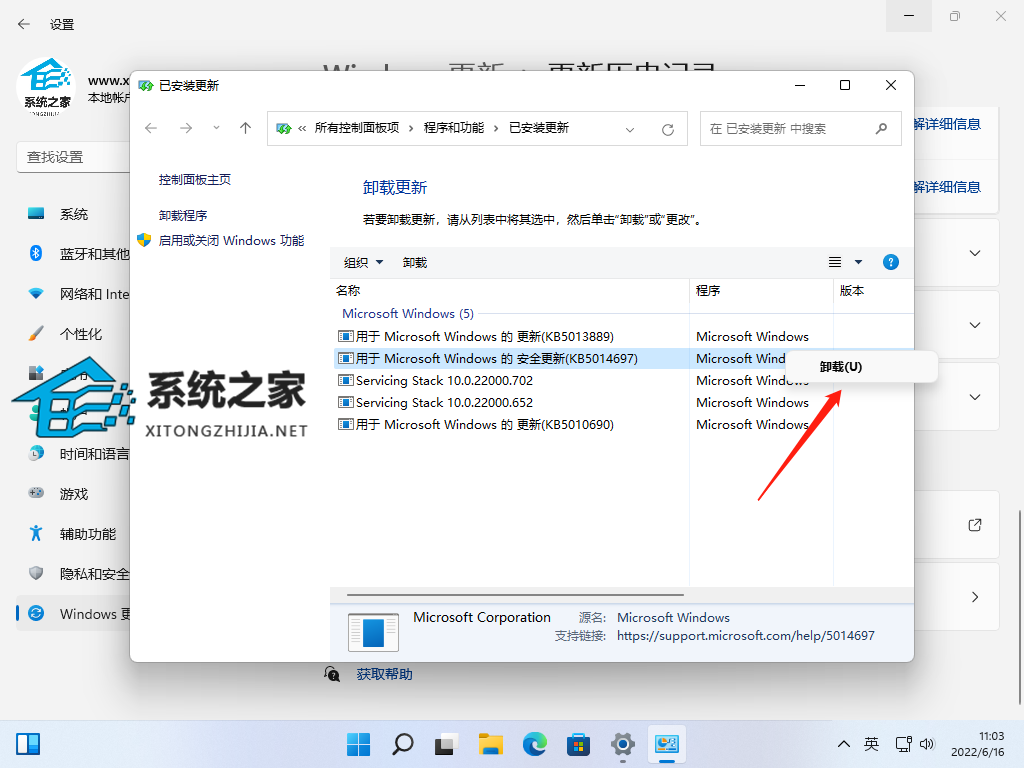Image resolution: width=1024 pixels, height=768 pixels.
Task: Refresh the installed updates list
Action: (x=667, y=129)
